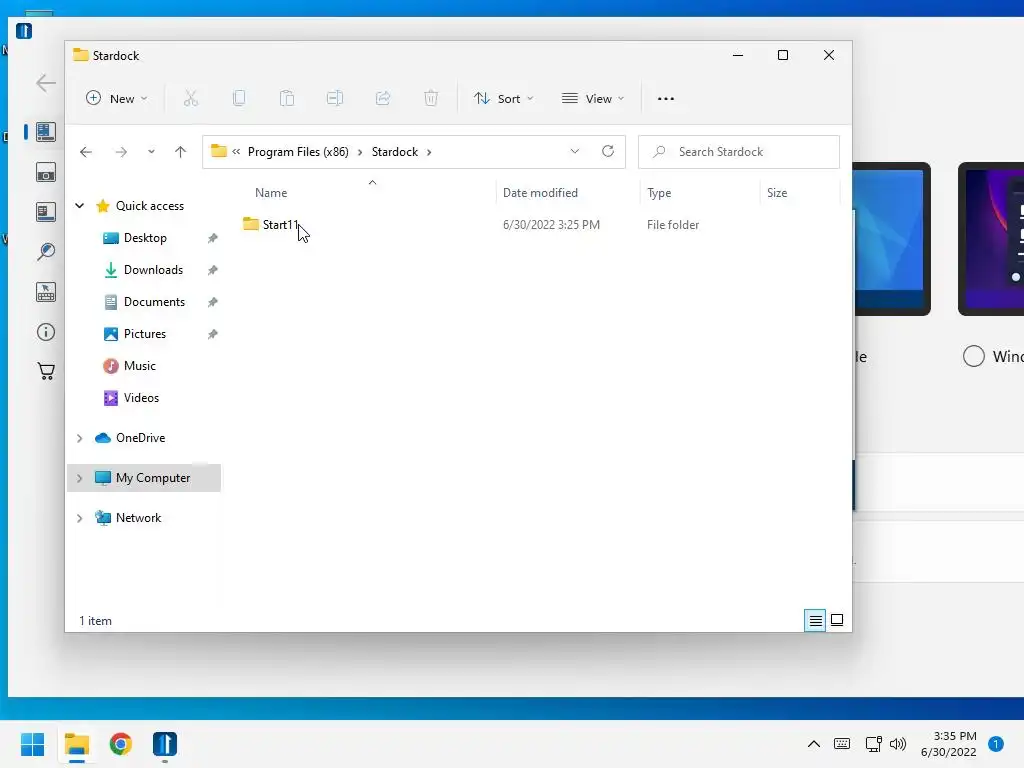This screenshot has height=768, width=1024.
Task: Go back with Explorer's back arrow
Action: [x=86, y=152]
